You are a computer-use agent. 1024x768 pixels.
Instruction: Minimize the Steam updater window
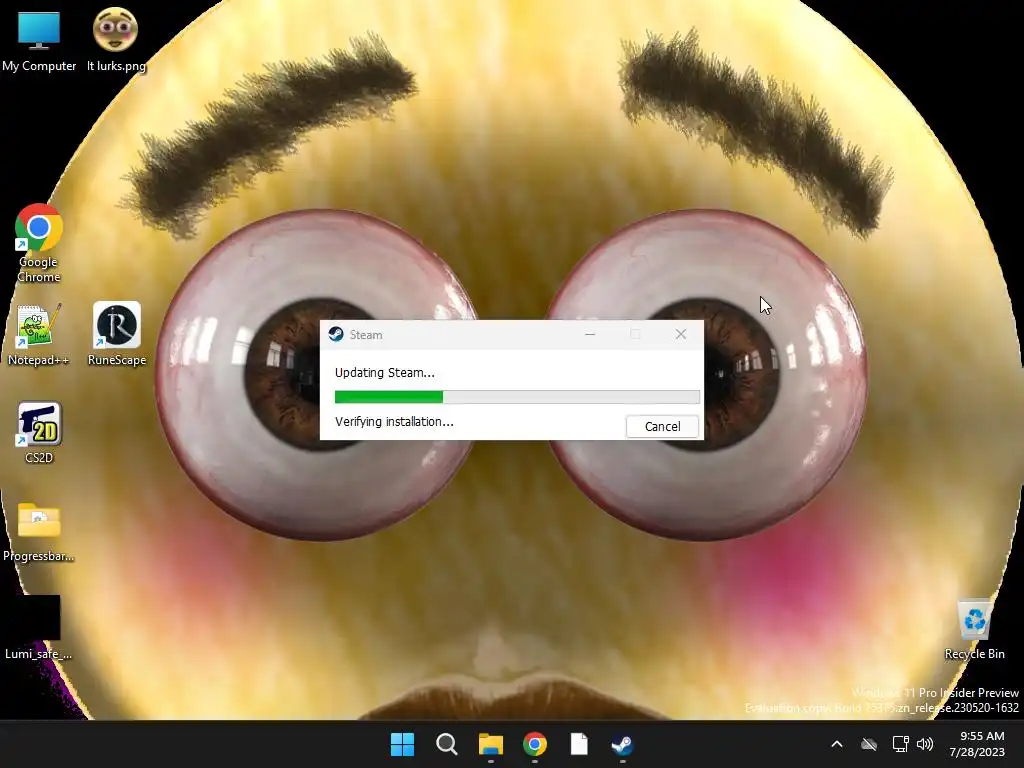point(590,334)
